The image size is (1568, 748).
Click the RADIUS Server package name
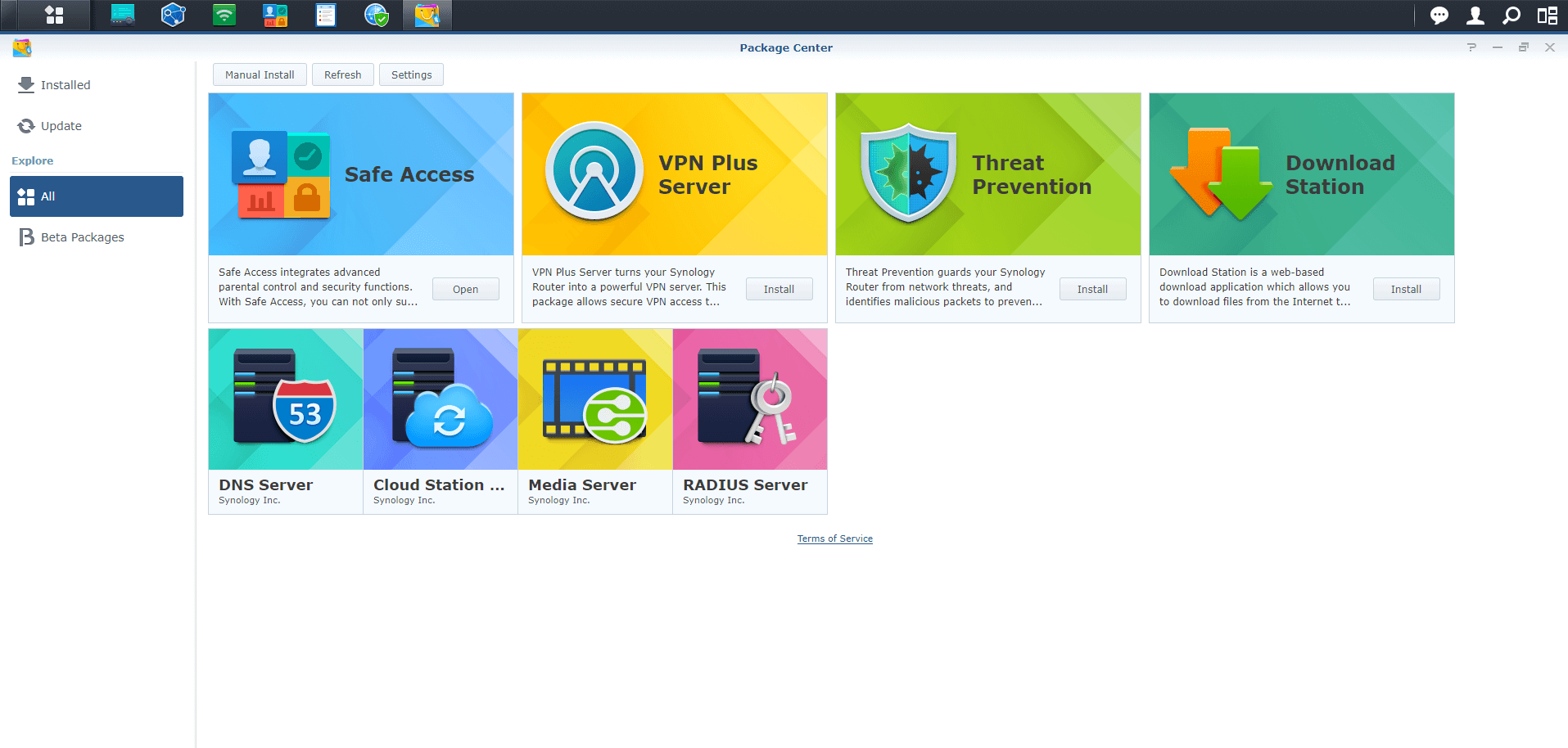pos(745,484)
